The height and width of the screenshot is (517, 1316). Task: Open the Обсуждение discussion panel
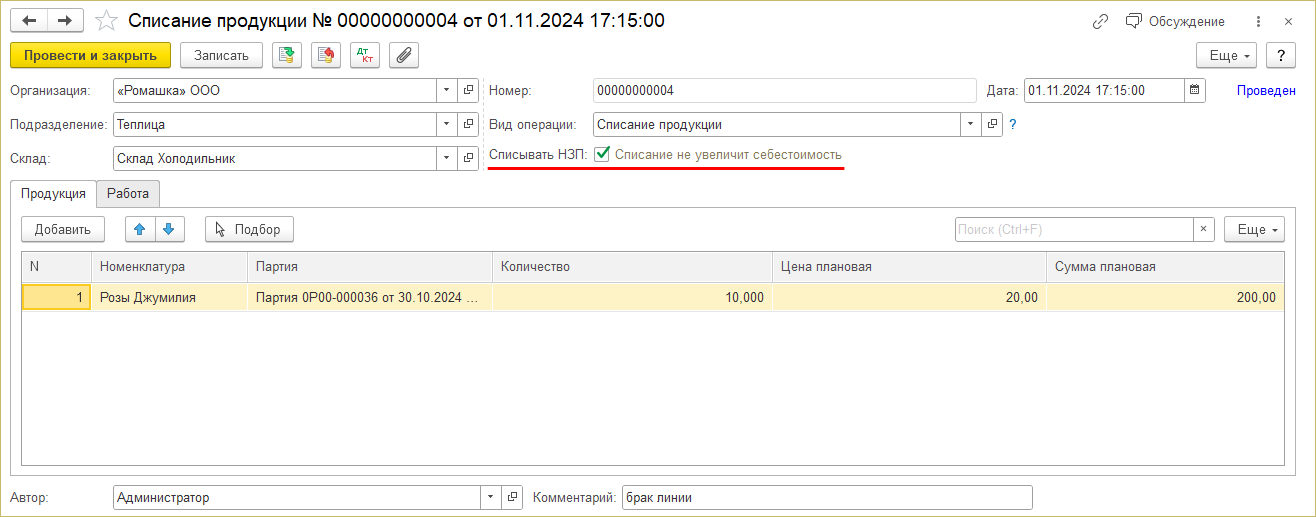click(1175, 21)
